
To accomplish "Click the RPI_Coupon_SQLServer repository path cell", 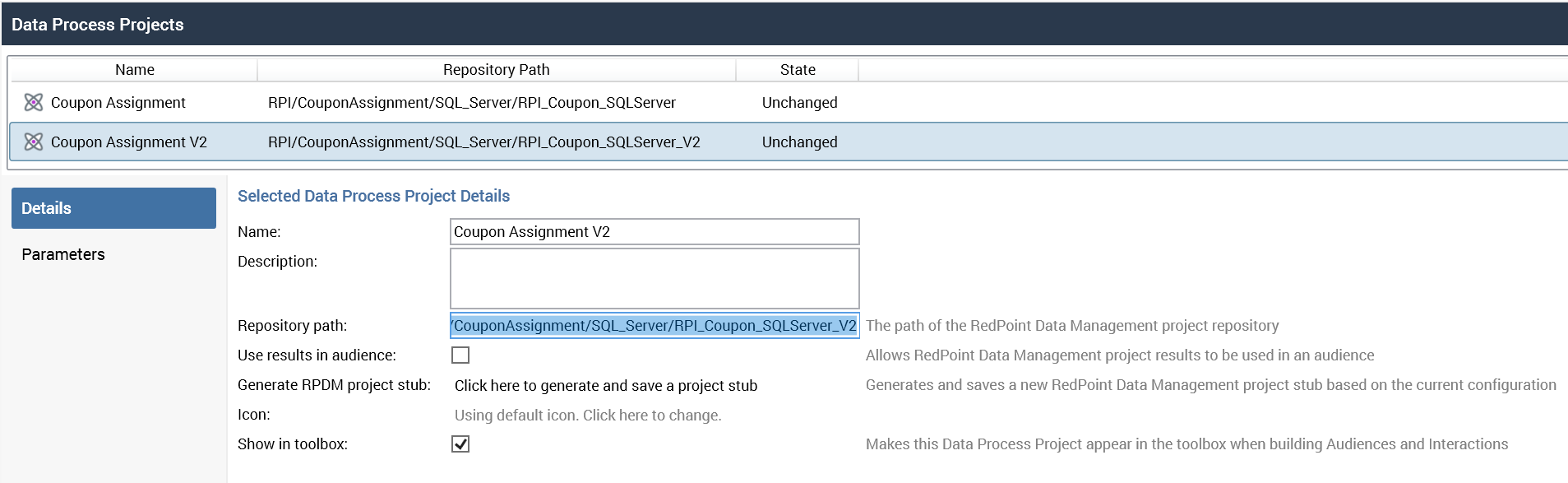I will pos(472,102).
